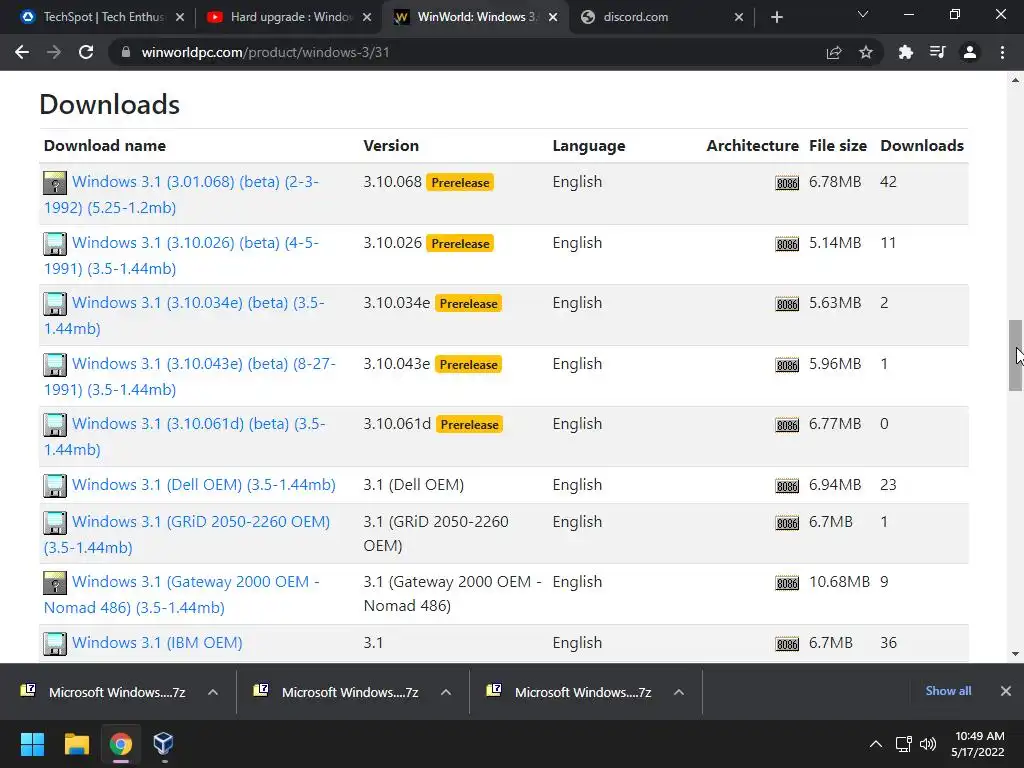Switch to the Hard upgrade YouTube tab
This screenshot has height=768, width=1024.
289,17
